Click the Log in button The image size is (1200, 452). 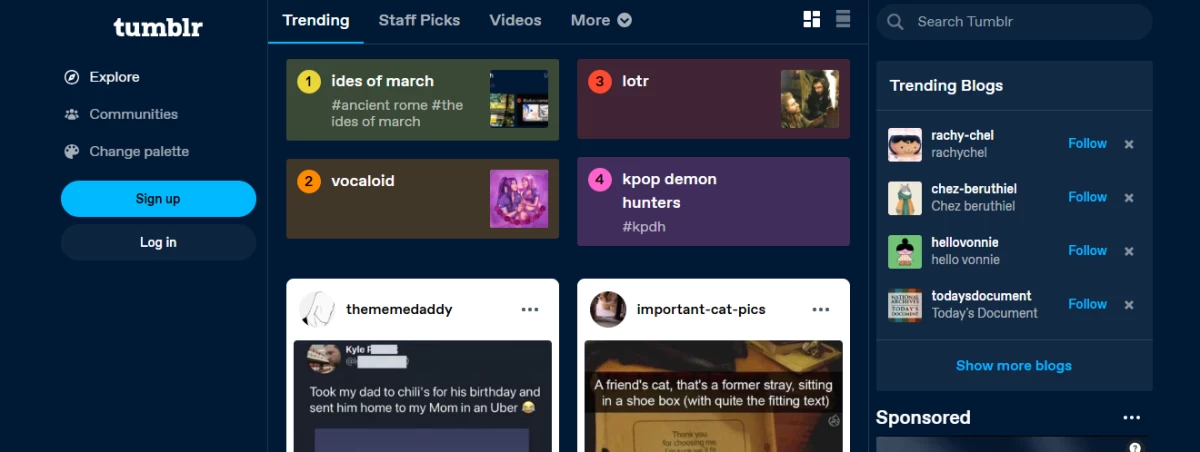158,242
